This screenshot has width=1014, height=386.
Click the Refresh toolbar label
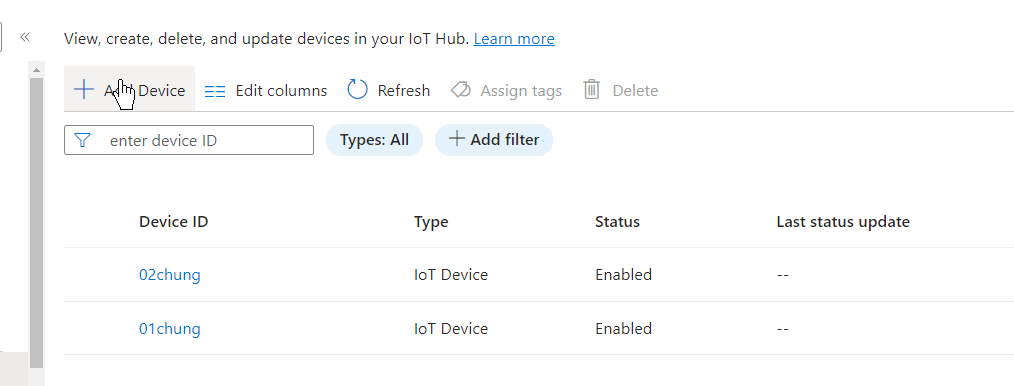(x=404, y=91)
